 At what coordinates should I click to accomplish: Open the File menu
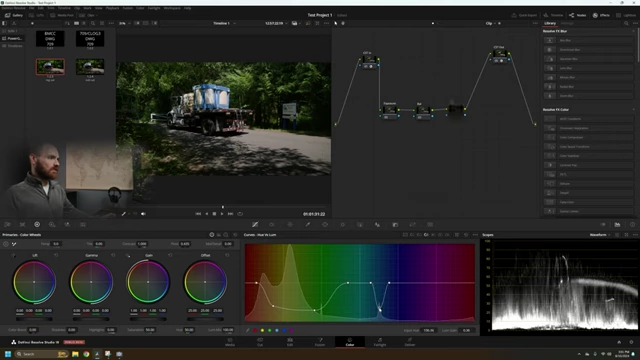[x=31, y=8]
